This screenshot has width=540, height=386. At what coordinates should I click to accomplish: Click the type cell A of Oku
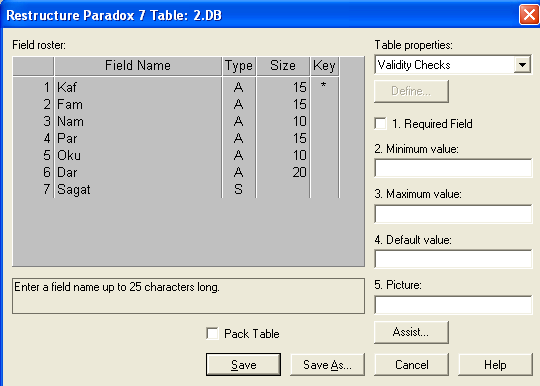[239, 155]
